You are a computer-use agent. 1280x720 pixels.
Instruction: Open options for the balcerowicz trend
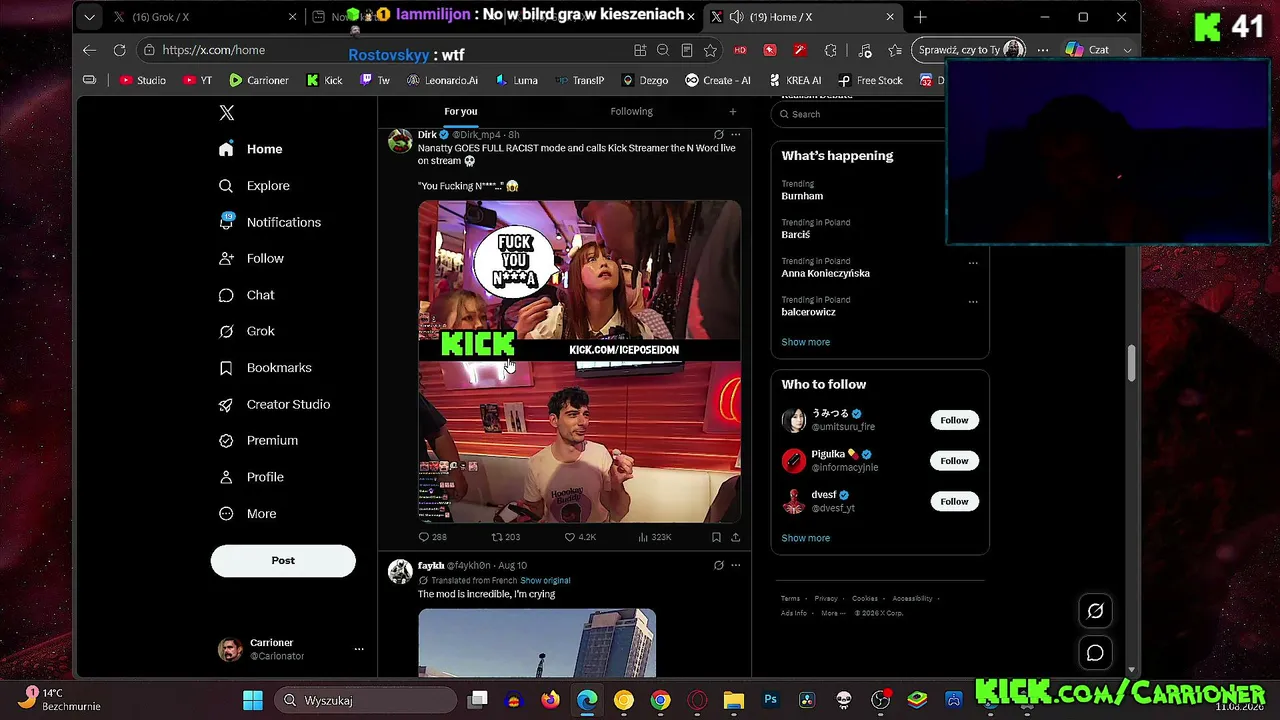(973, 301)
